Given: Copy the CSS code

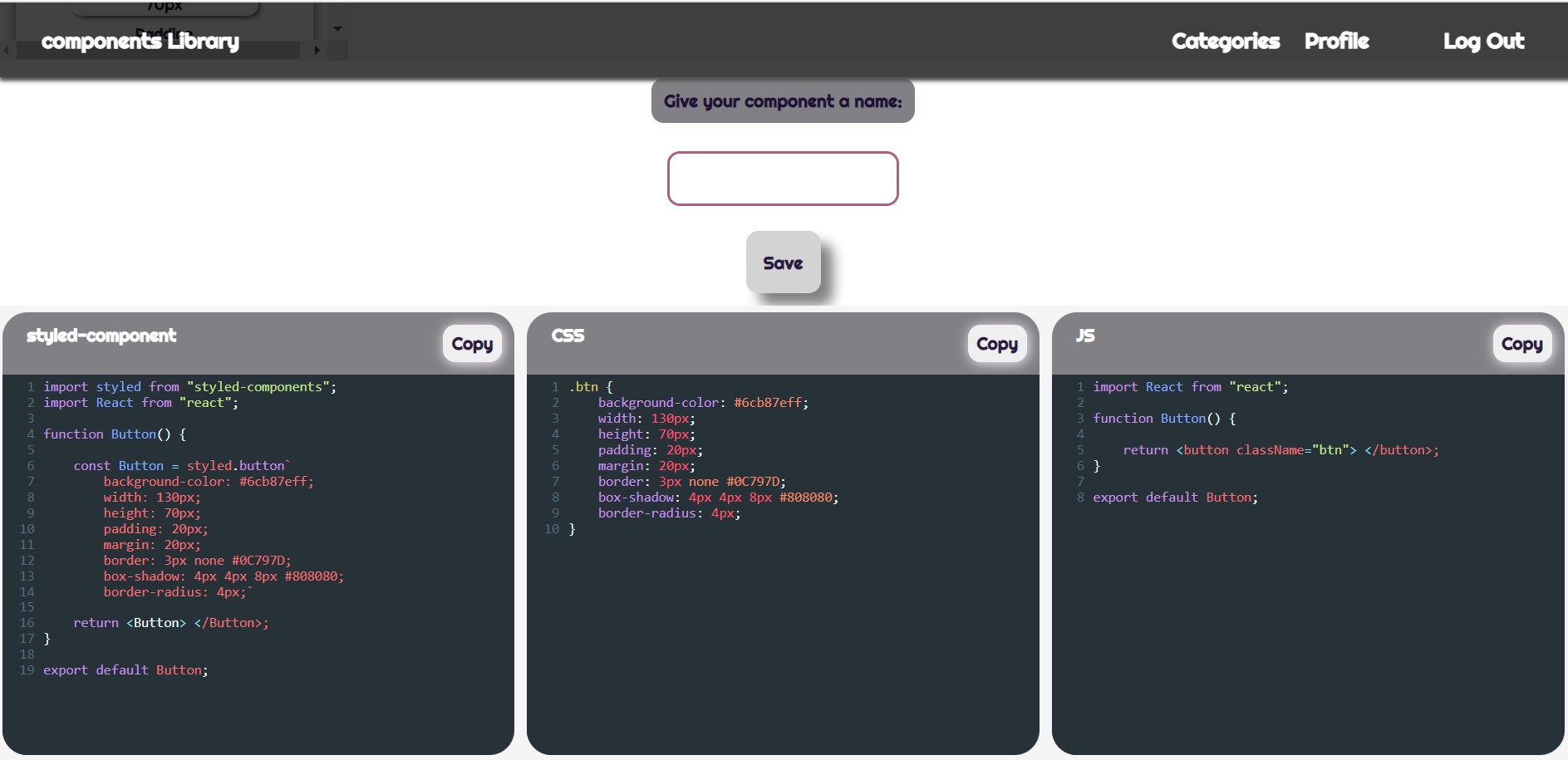Looking at the screenshot, I should pos(997,344).
